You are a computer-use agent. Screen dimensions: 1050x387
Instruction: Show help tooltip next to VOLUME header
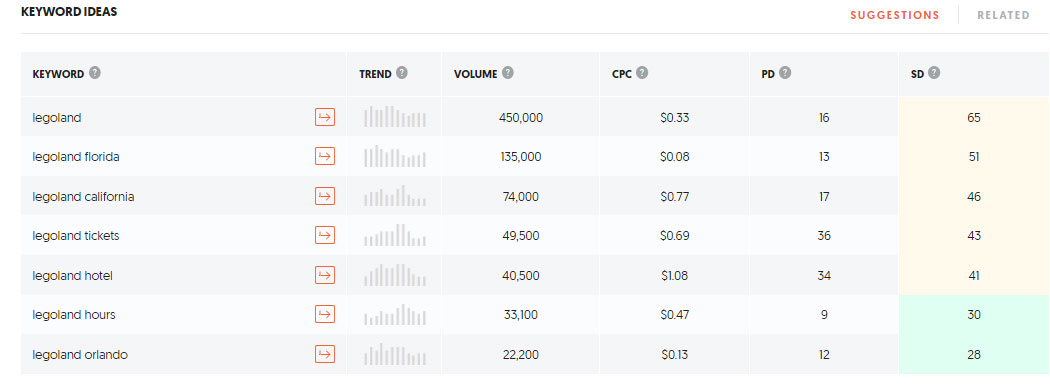508,73
